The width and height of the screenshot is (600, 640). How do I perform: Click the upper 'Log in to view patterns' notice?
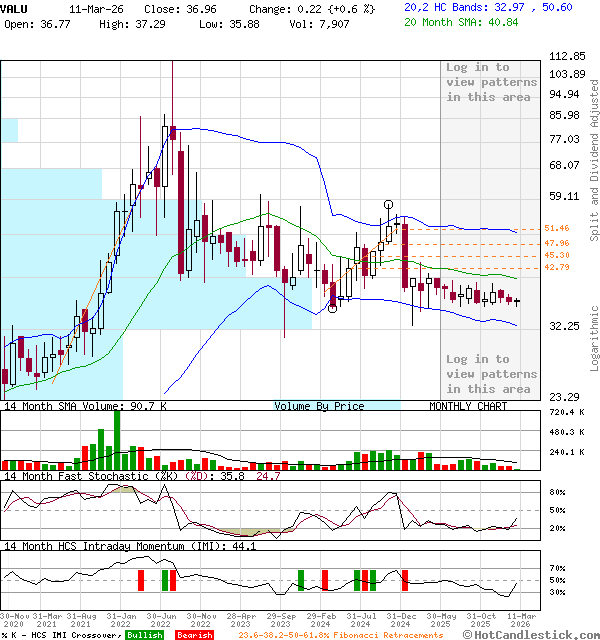[x=491, y=82]
